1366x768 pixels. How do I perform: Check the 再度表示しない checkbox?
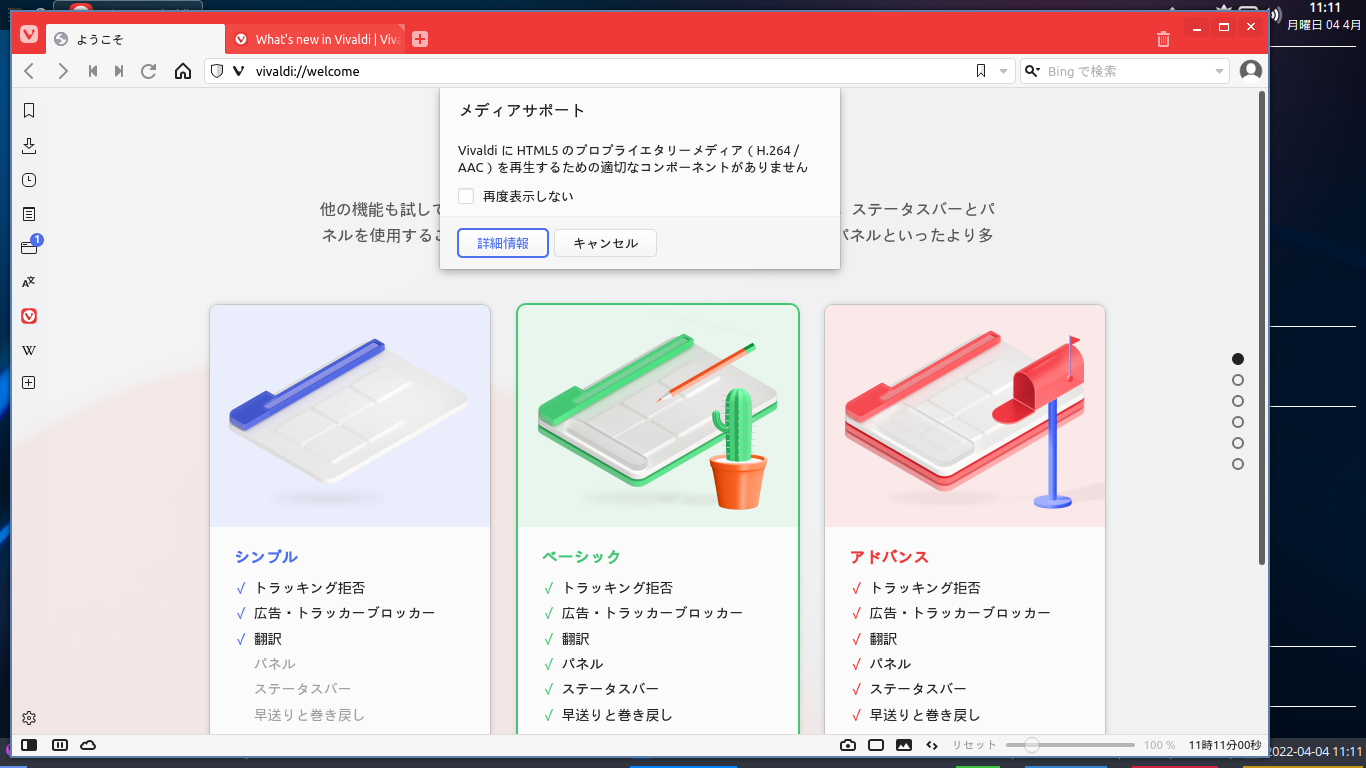[x=466, y=196]
